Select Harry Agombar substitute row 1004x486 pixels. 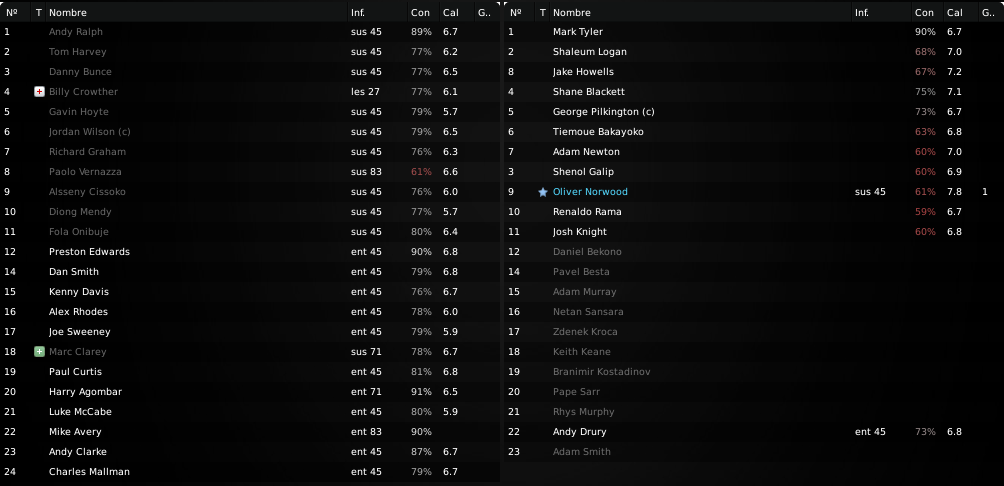click(x=250, y=392)
